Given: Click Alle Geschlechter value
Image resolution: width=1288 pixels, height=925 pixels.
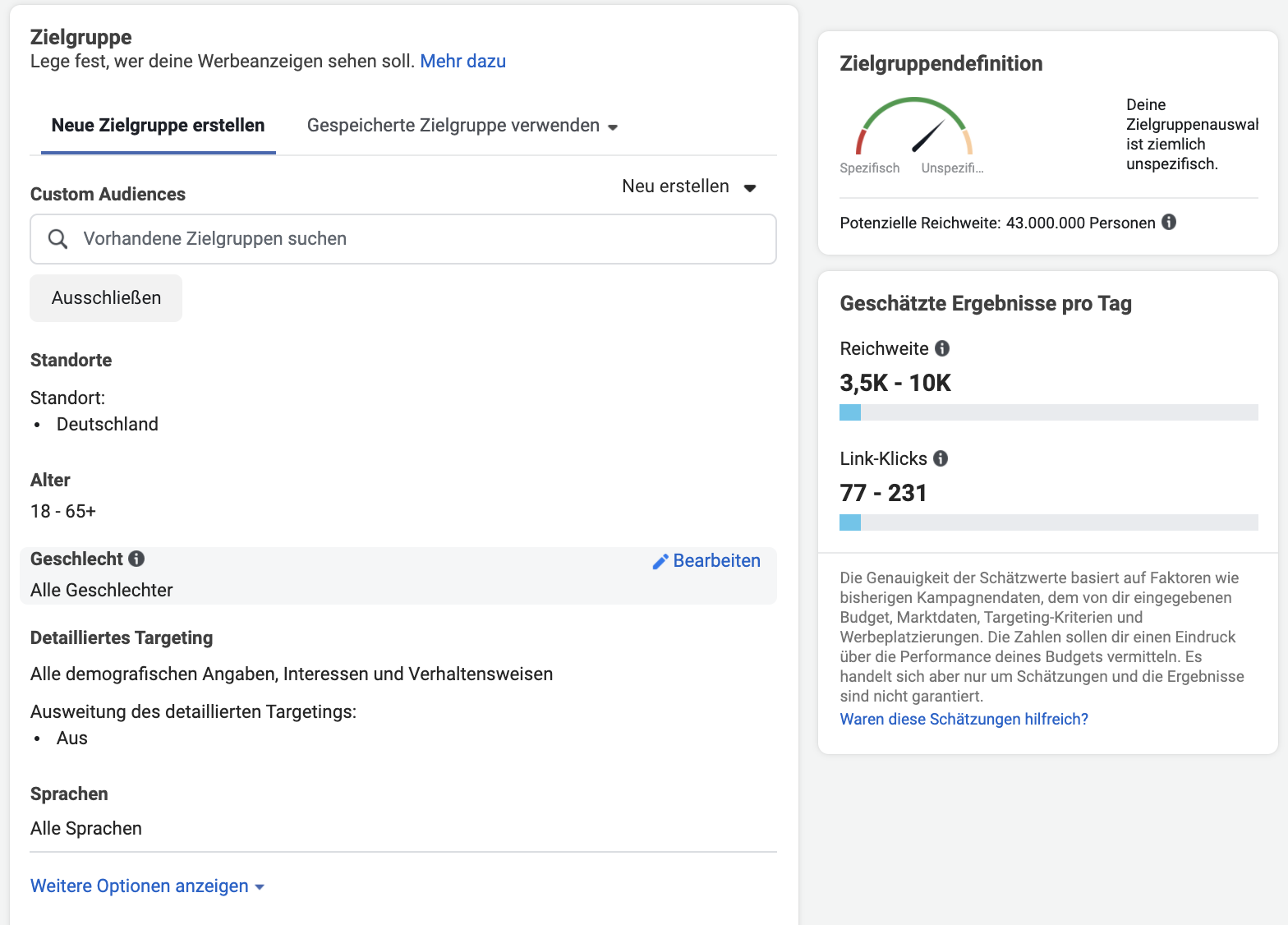Looking at the screenshot, I should [x=102, y=591].
